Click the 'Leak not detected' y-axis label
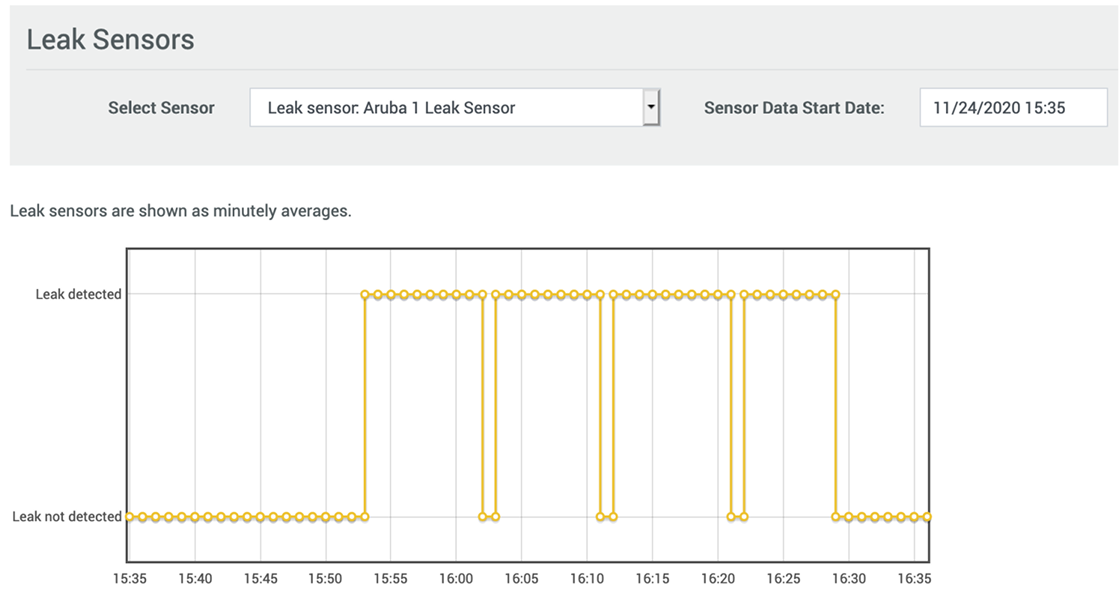The width and height of the screenshot is (1119, 602). [x=67, y=517]
